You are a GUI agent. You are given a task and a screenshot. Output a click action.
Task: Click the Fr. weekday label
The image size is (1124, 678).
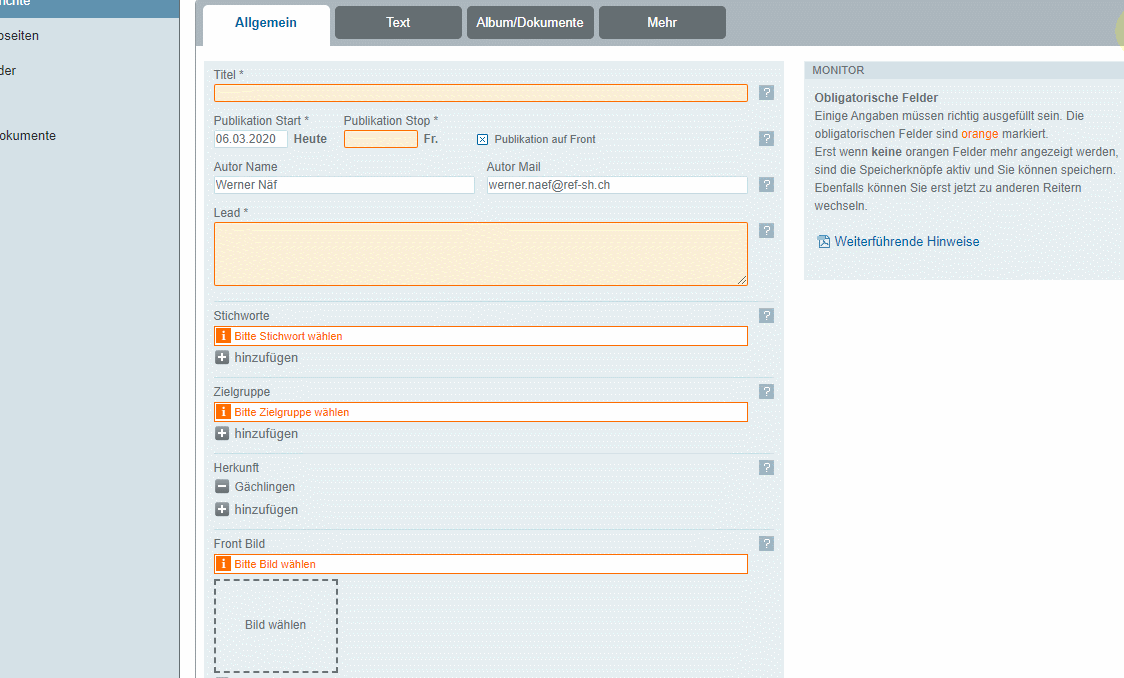[430, 139]
